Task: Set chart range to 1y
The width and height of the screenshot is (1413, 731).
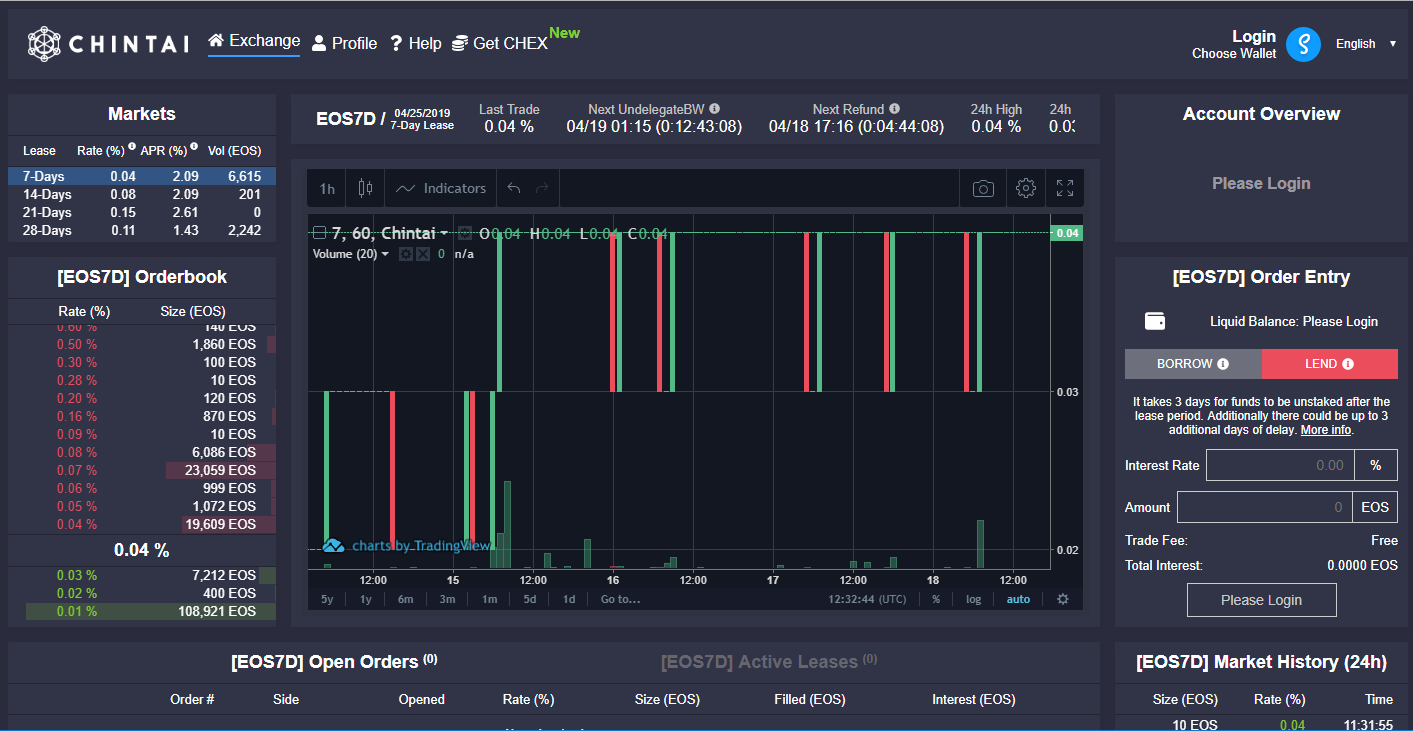Action: click(366, 599)
